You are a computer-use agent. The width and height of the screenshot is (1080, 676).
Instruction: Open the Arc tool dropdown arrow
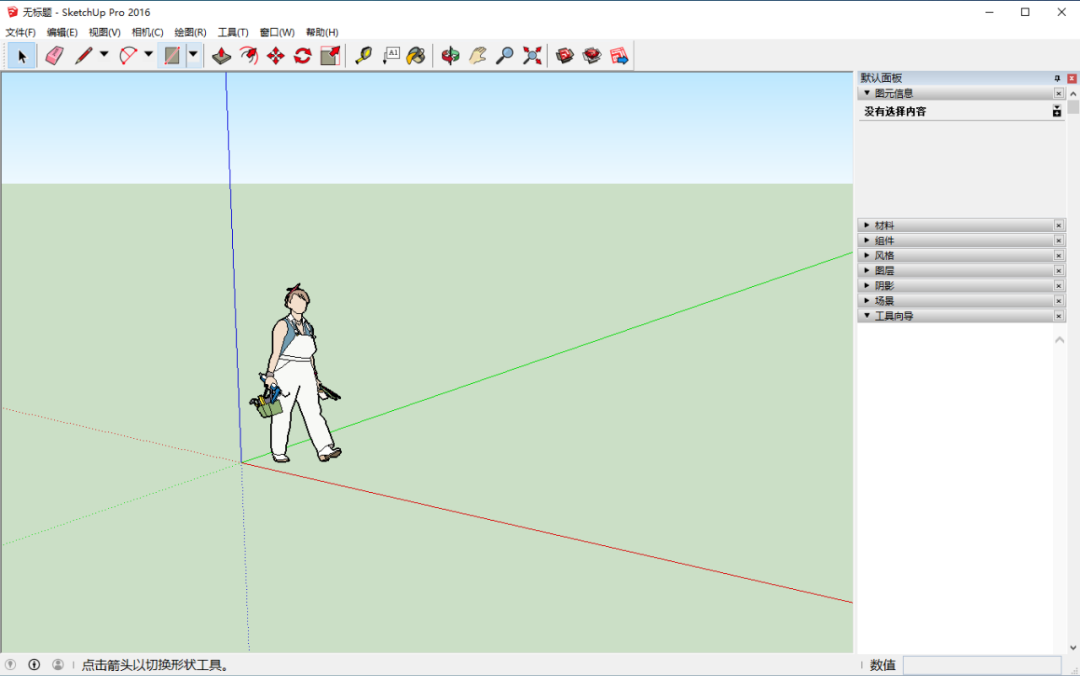pos(148,54)
